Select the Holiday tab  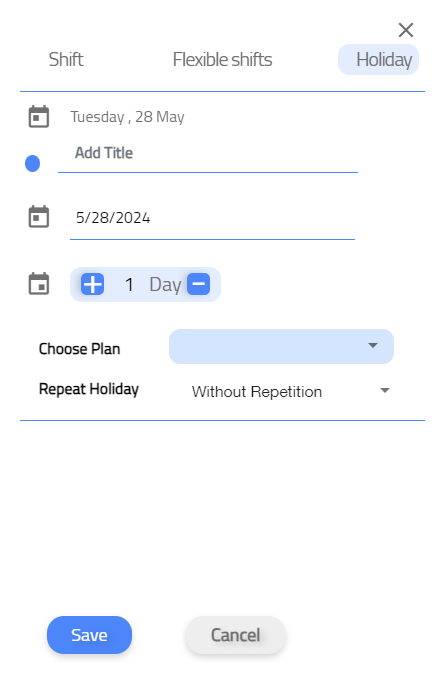click(378, 60)
